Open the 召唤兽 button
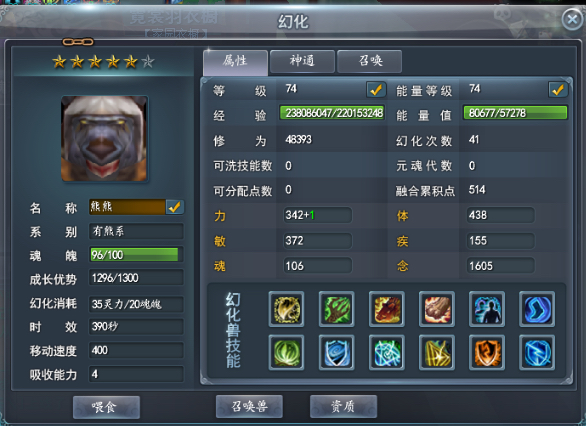The height and width of the screenshot is (426, 586). [x=249, y=406]
